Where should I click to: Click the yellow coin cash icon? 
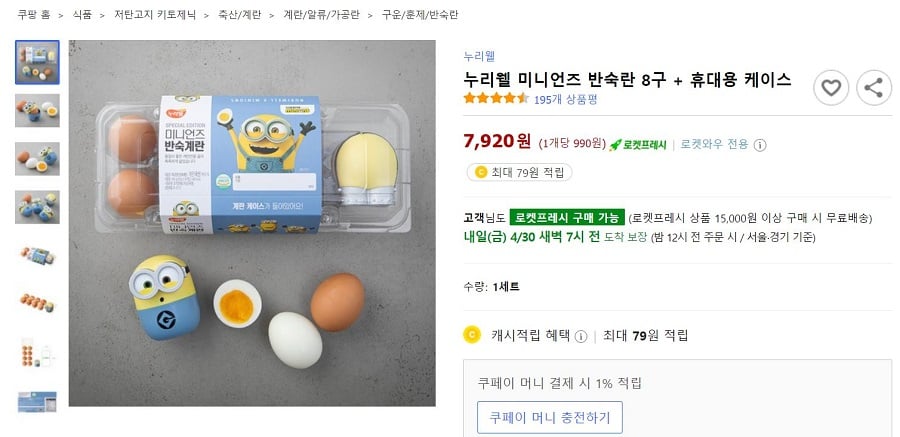tap(472, 335)
